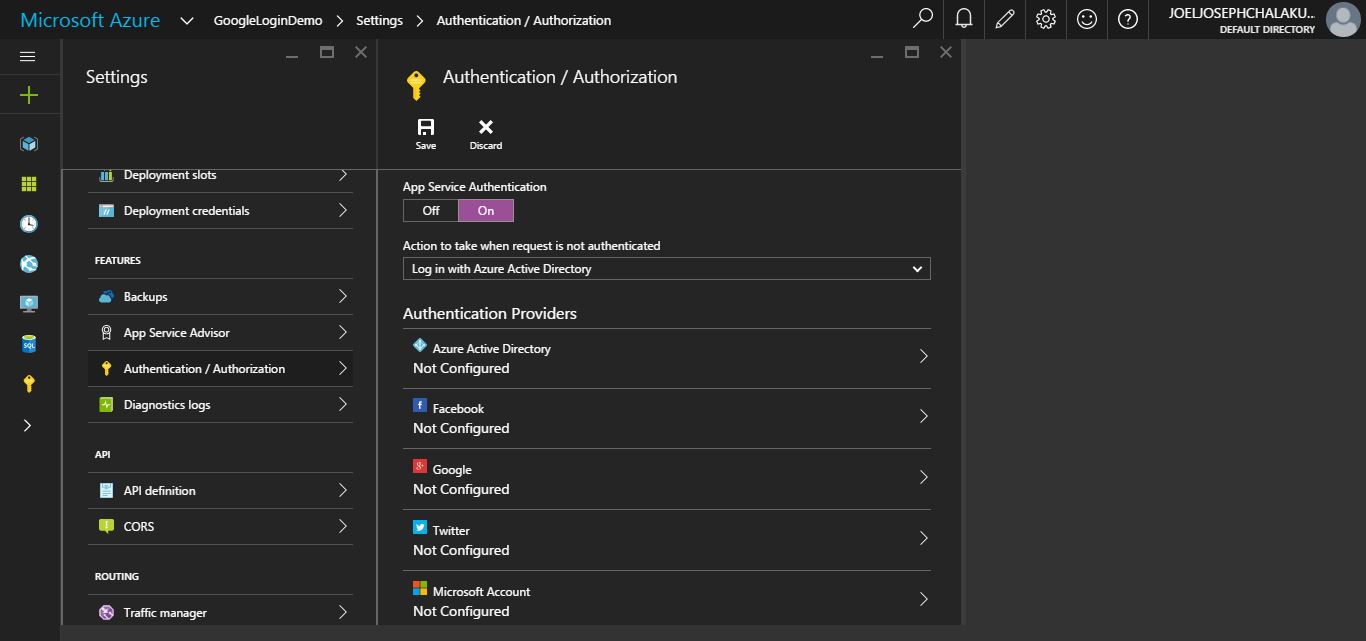Open CORS settings item

coord(220,527)
